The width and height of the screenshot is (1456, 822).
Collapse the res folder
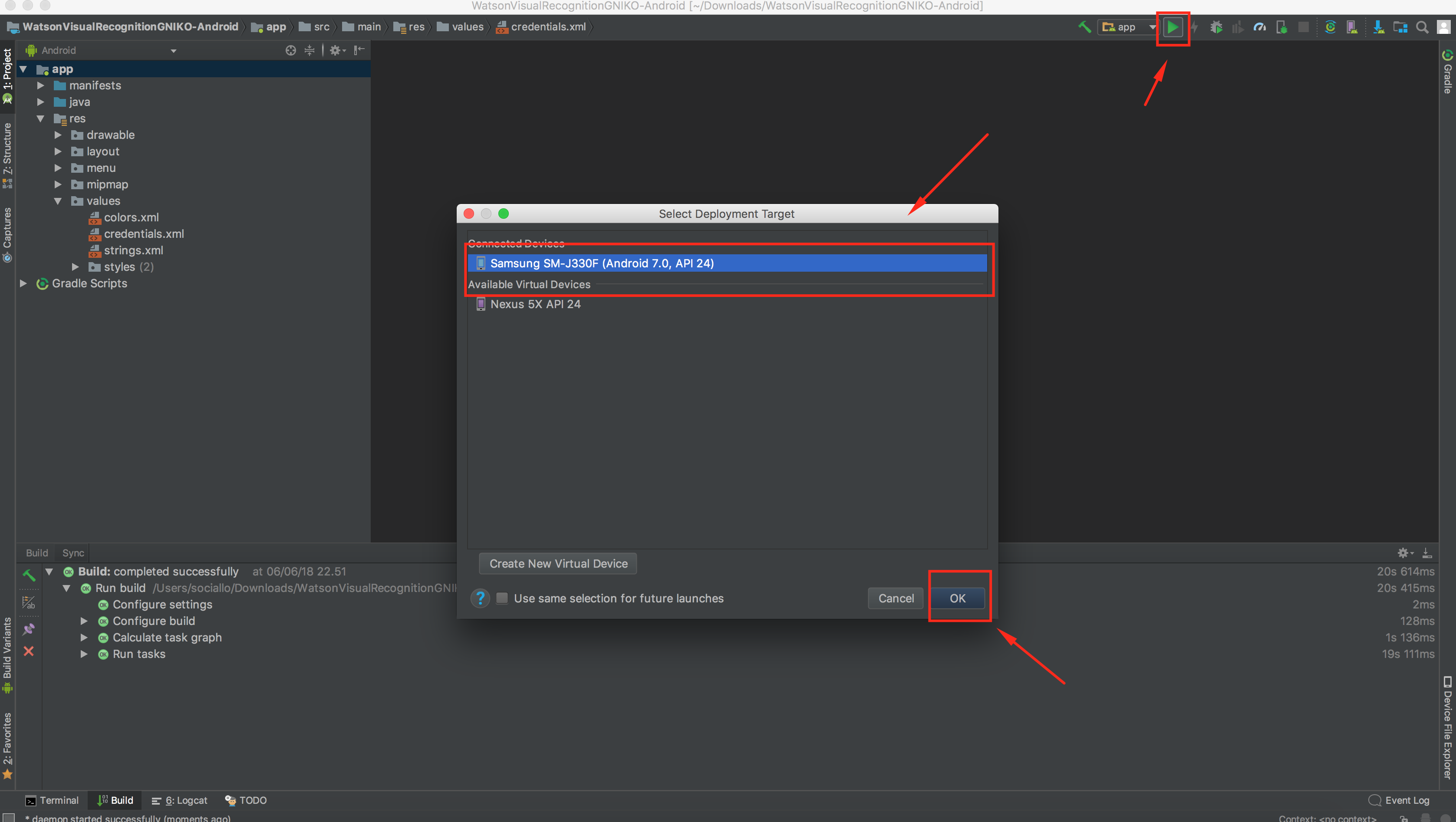(x=40, y=118)
